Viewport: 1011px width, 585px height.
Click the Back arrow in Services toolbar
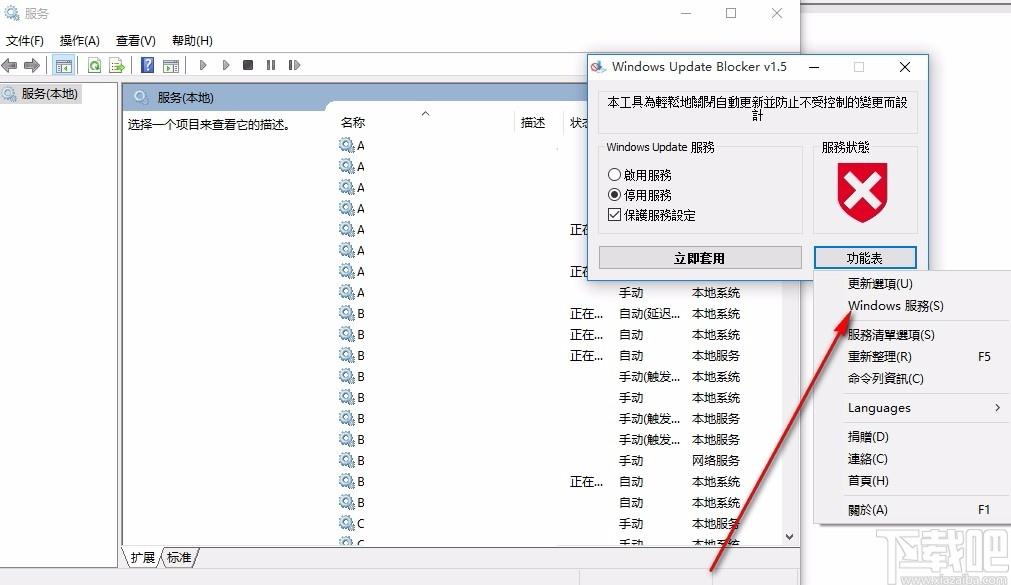pyautogui.click(x=10, y=65)
